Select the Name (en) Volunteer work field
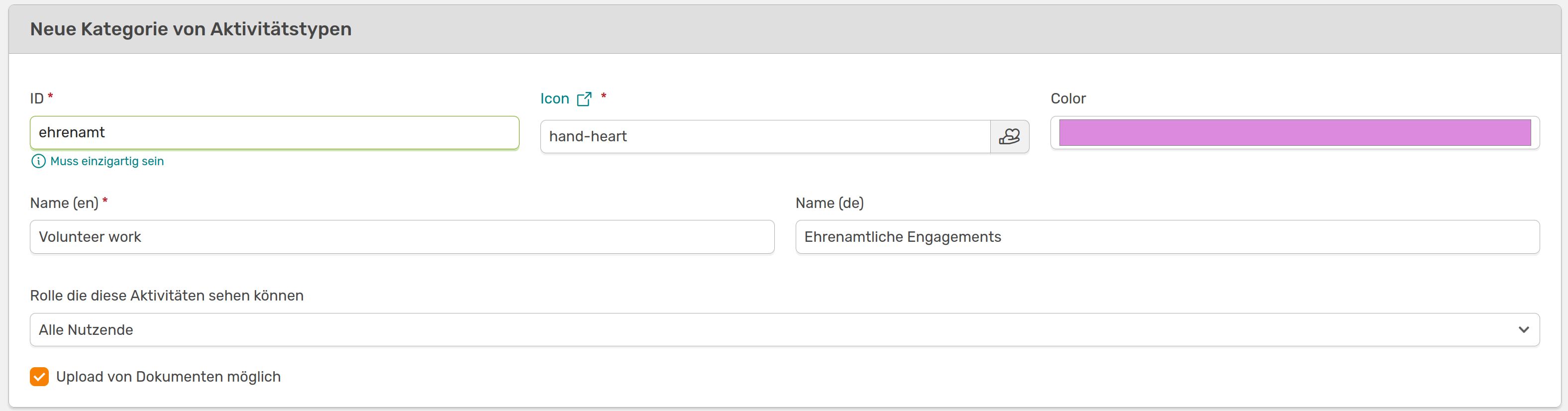 click(x=402, y=237)
